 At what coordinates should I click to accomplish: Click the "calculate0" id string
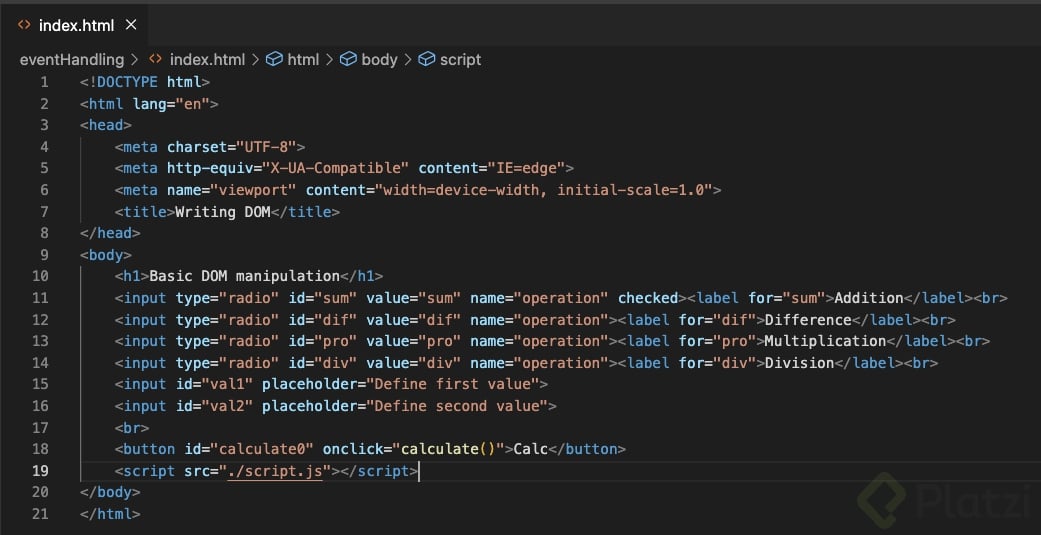262,449
